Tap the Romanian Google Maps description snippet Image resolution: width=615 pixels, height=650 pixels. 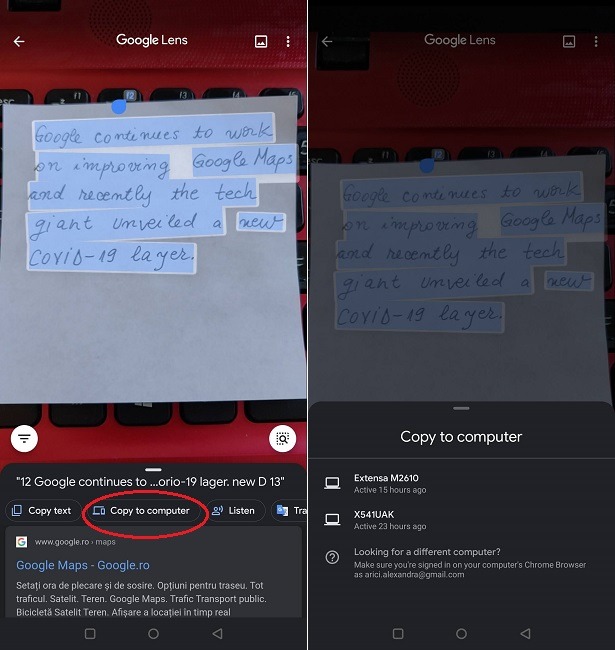click(141, 599)
